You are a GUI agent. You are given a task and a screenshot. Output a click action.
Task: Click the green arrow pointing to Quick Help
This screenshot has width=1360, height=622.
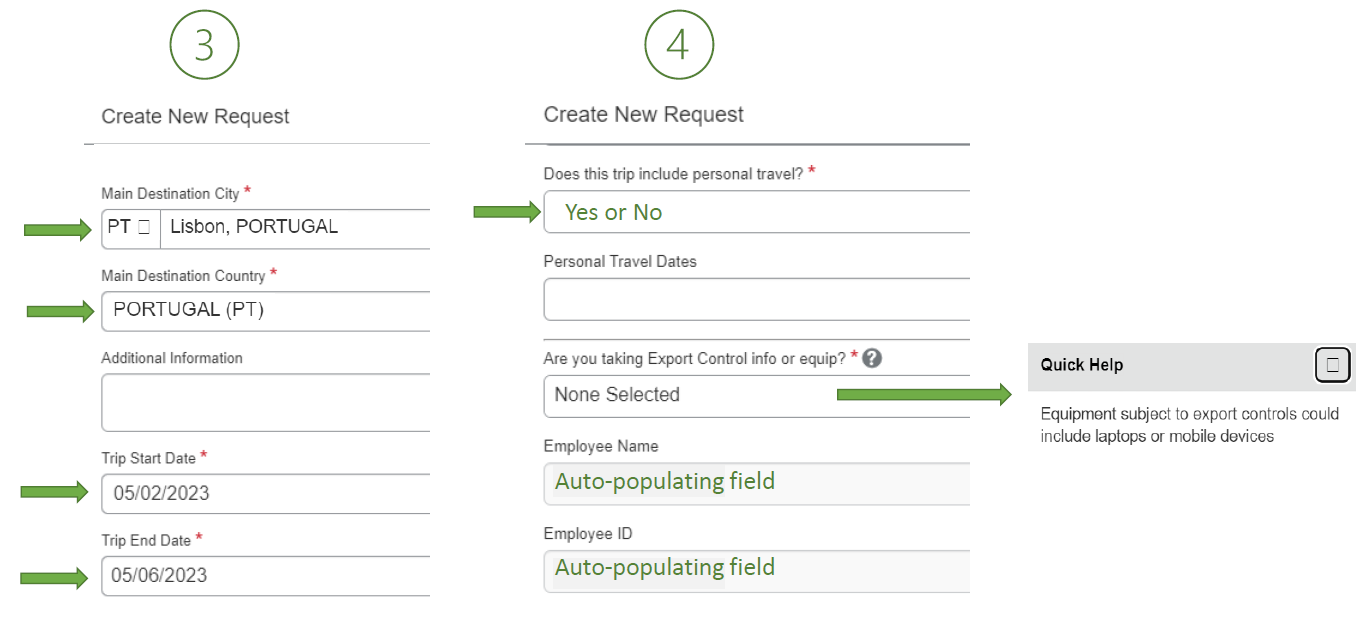click(924, 395)
